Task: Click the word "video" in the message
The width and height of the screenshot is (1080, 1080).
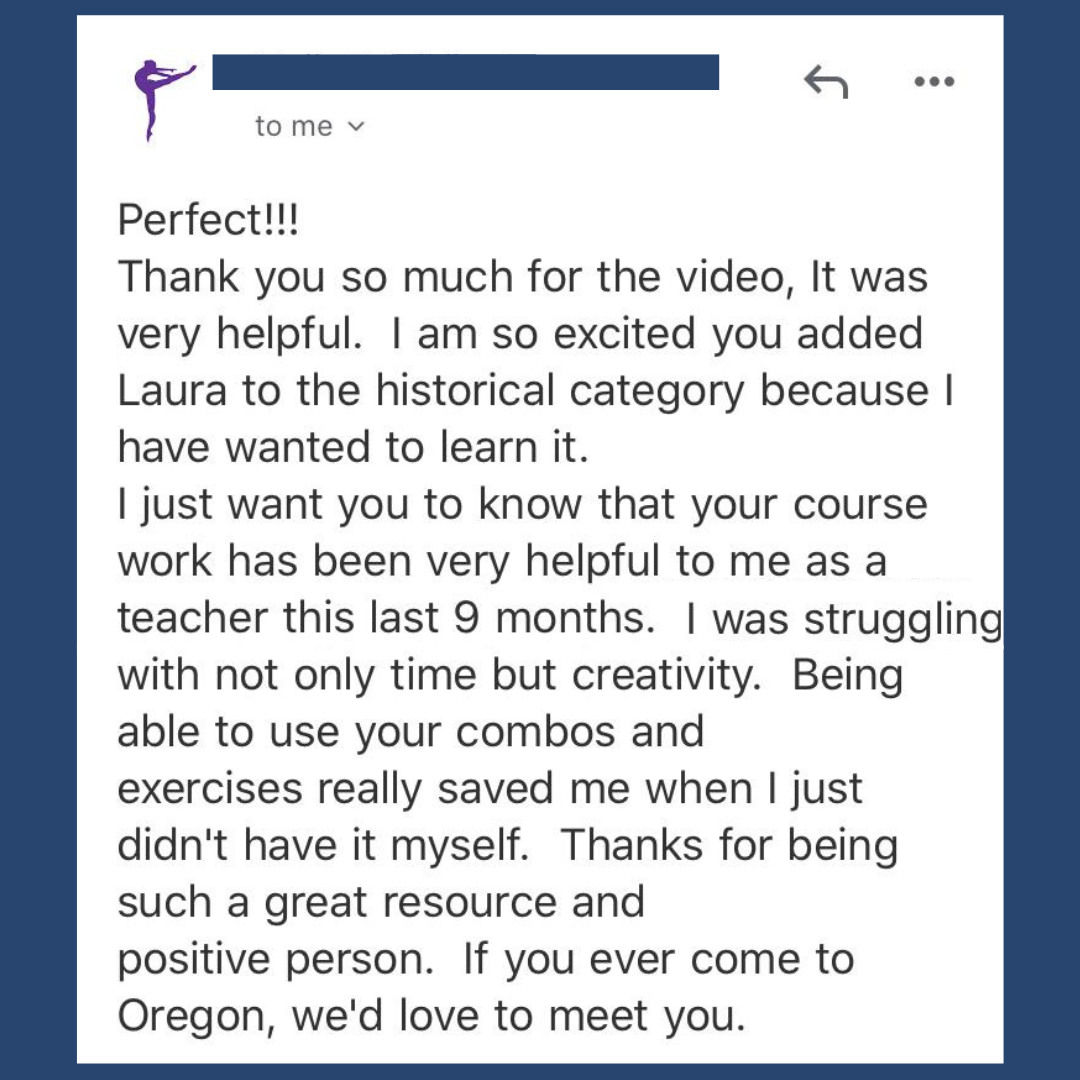Action: point(730,277)
